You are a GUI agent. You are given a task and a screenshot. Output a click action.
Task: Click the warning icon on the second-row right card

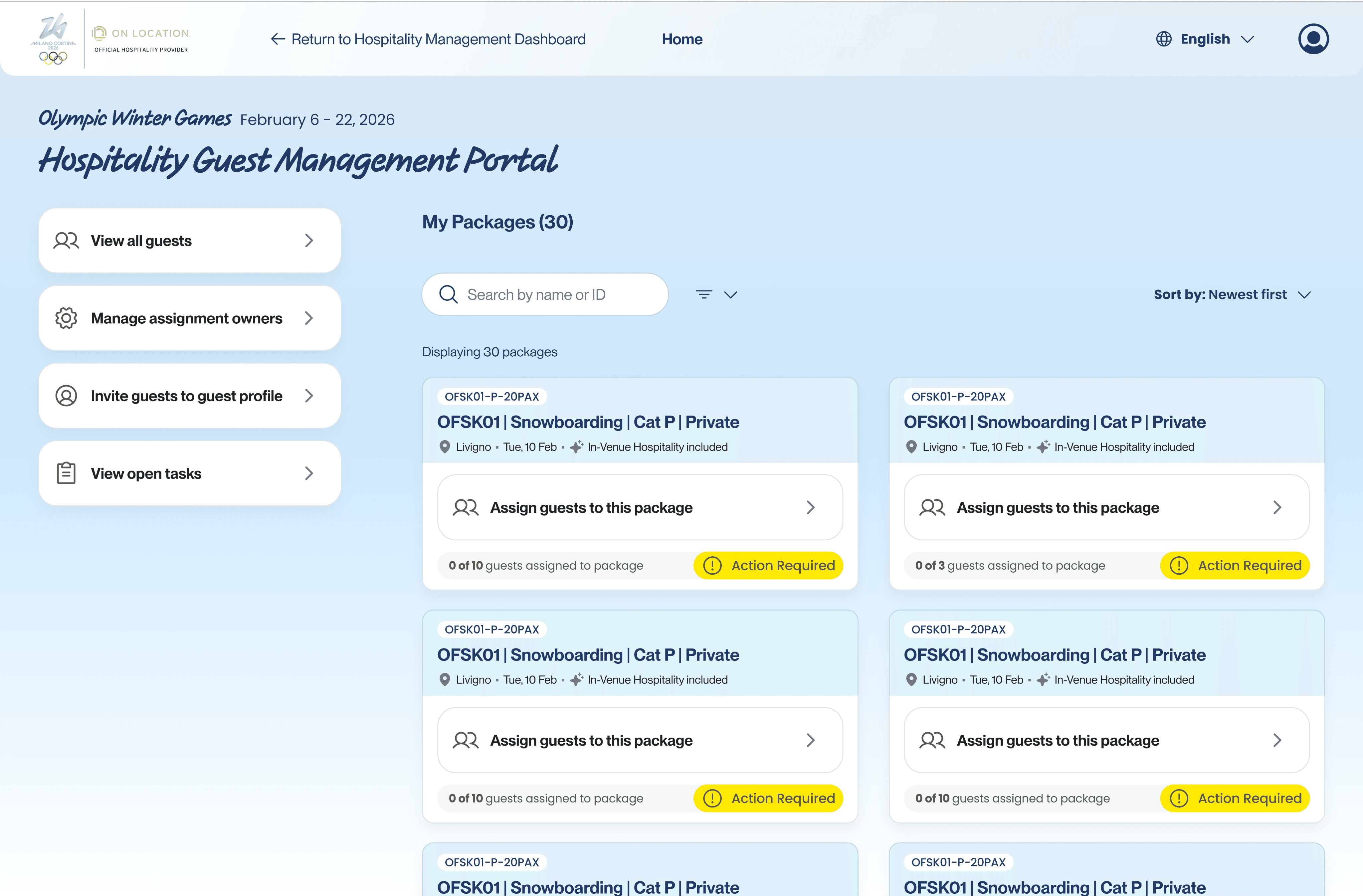(x=1179, y=798)
